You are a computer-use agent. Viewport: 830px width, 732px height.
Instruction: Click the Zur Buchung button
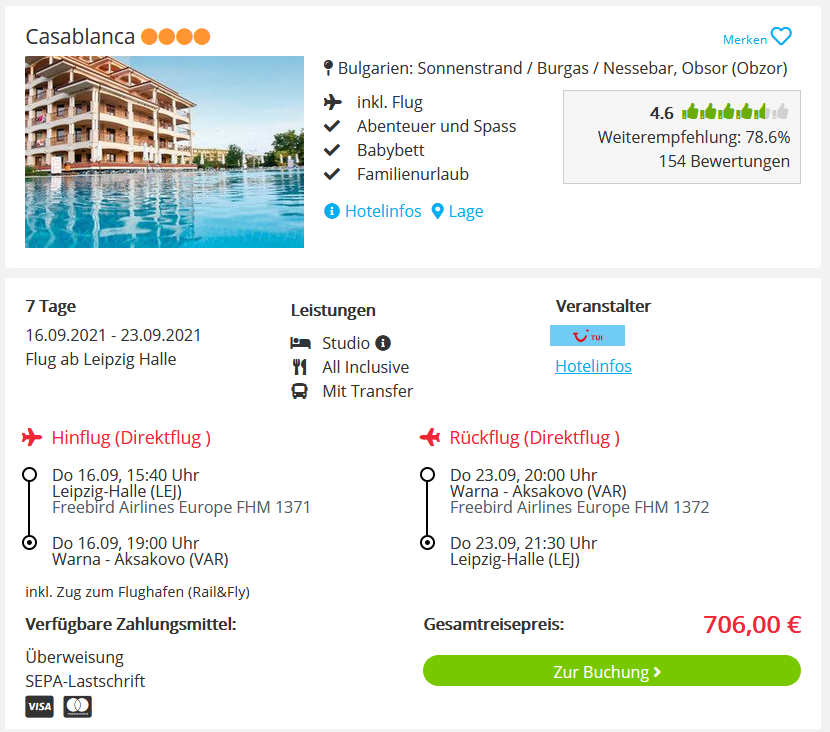point(611,671)
